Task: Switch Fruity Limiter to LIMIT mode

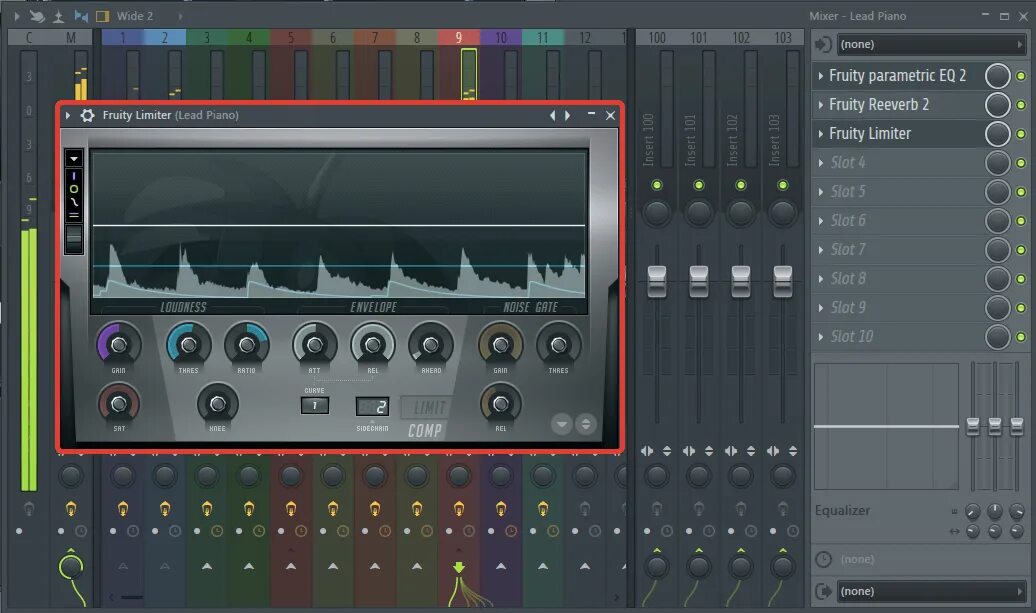Action: [429, 408]
